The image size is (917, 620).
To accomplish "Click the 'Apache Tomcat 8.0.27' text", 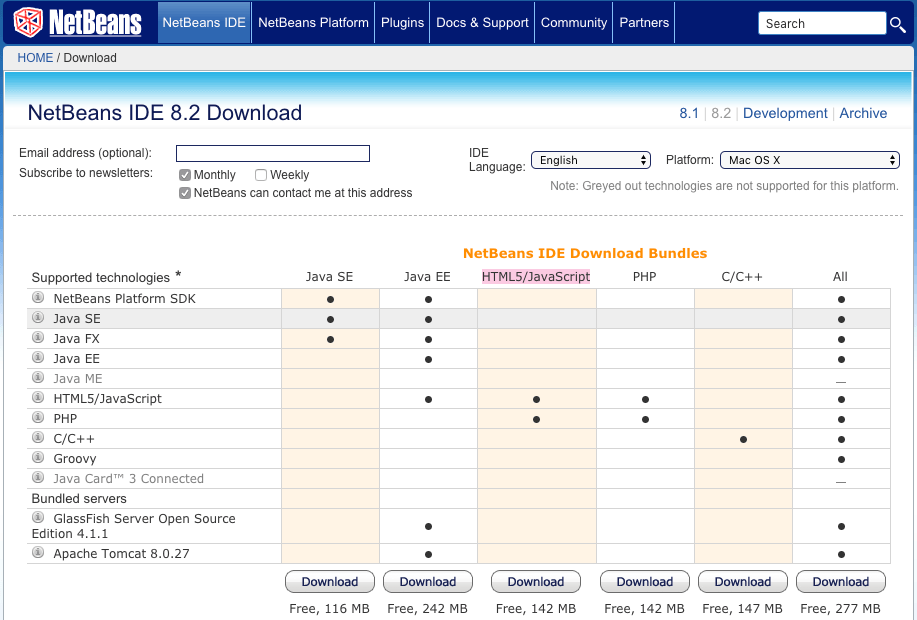I will click(122, 553).
